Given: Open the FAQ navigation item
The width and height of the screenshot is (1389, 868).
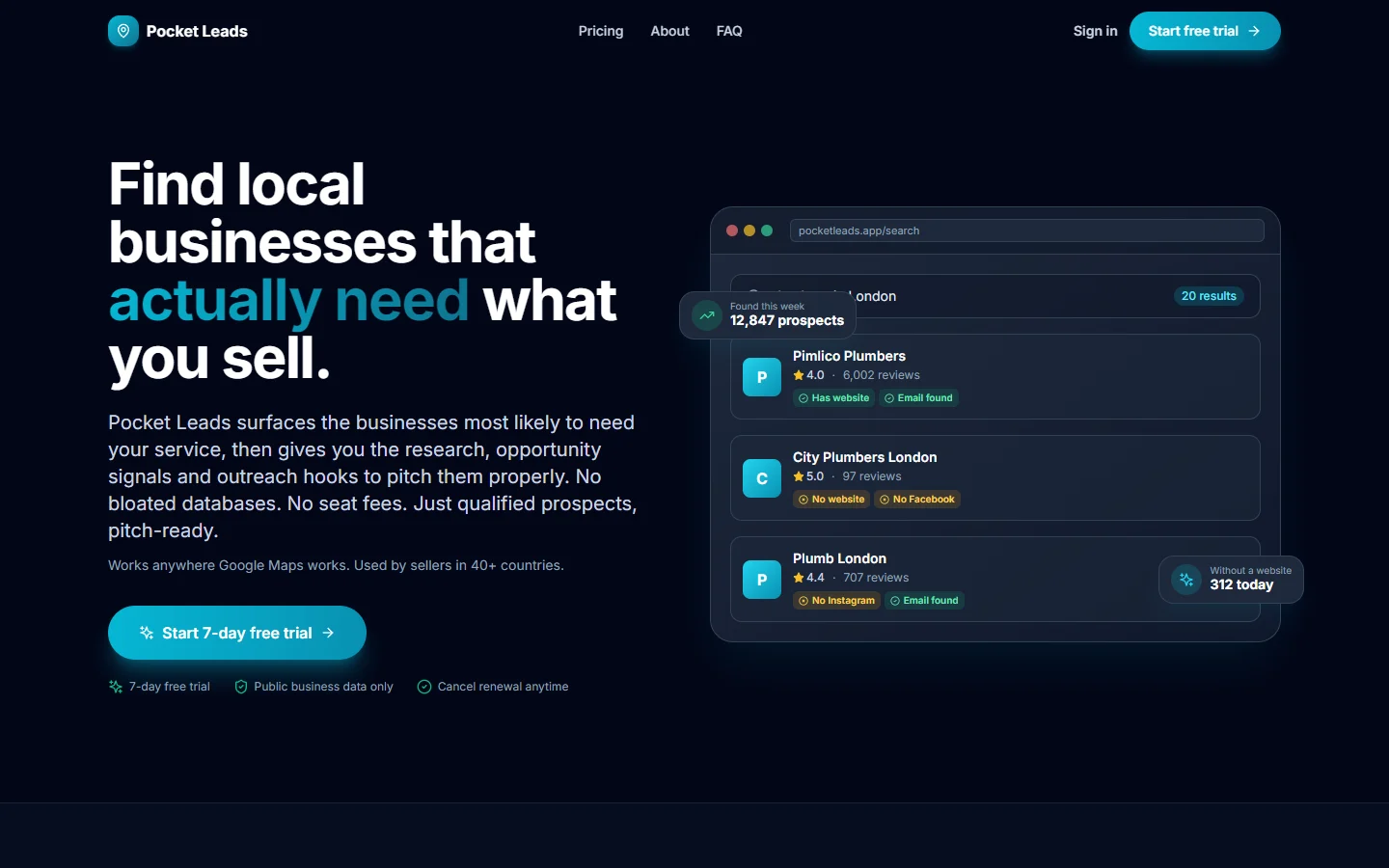Looking at the screenshot, I should pos(729,31).
